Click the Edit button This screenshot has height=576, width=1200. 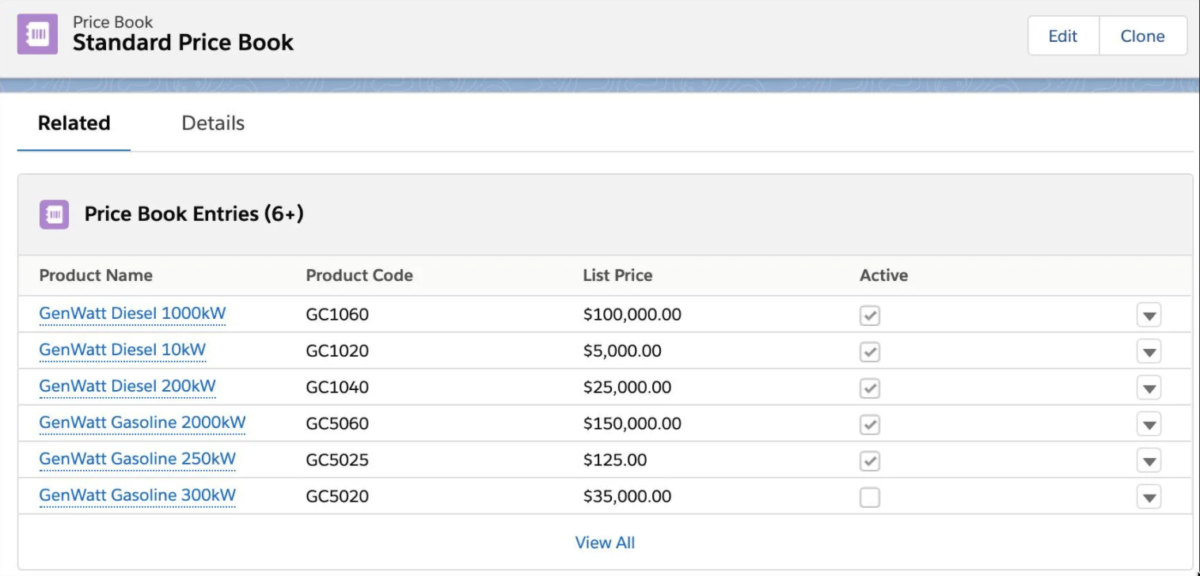point(1062,36)
